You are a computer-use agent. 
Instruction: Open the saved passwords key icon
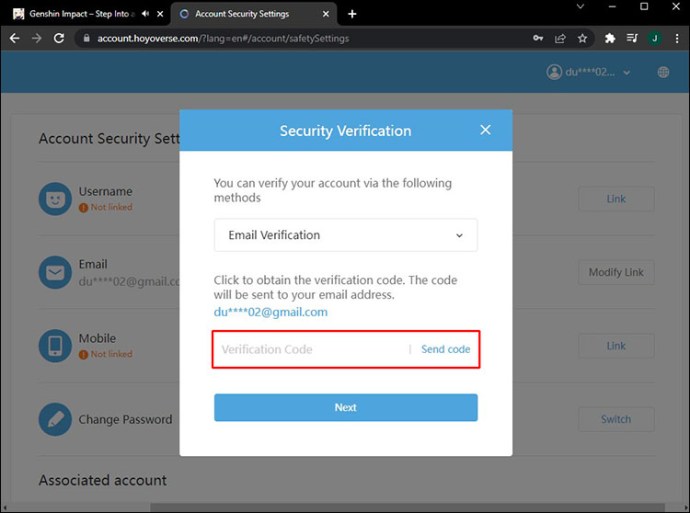click(x=538, y=38)
